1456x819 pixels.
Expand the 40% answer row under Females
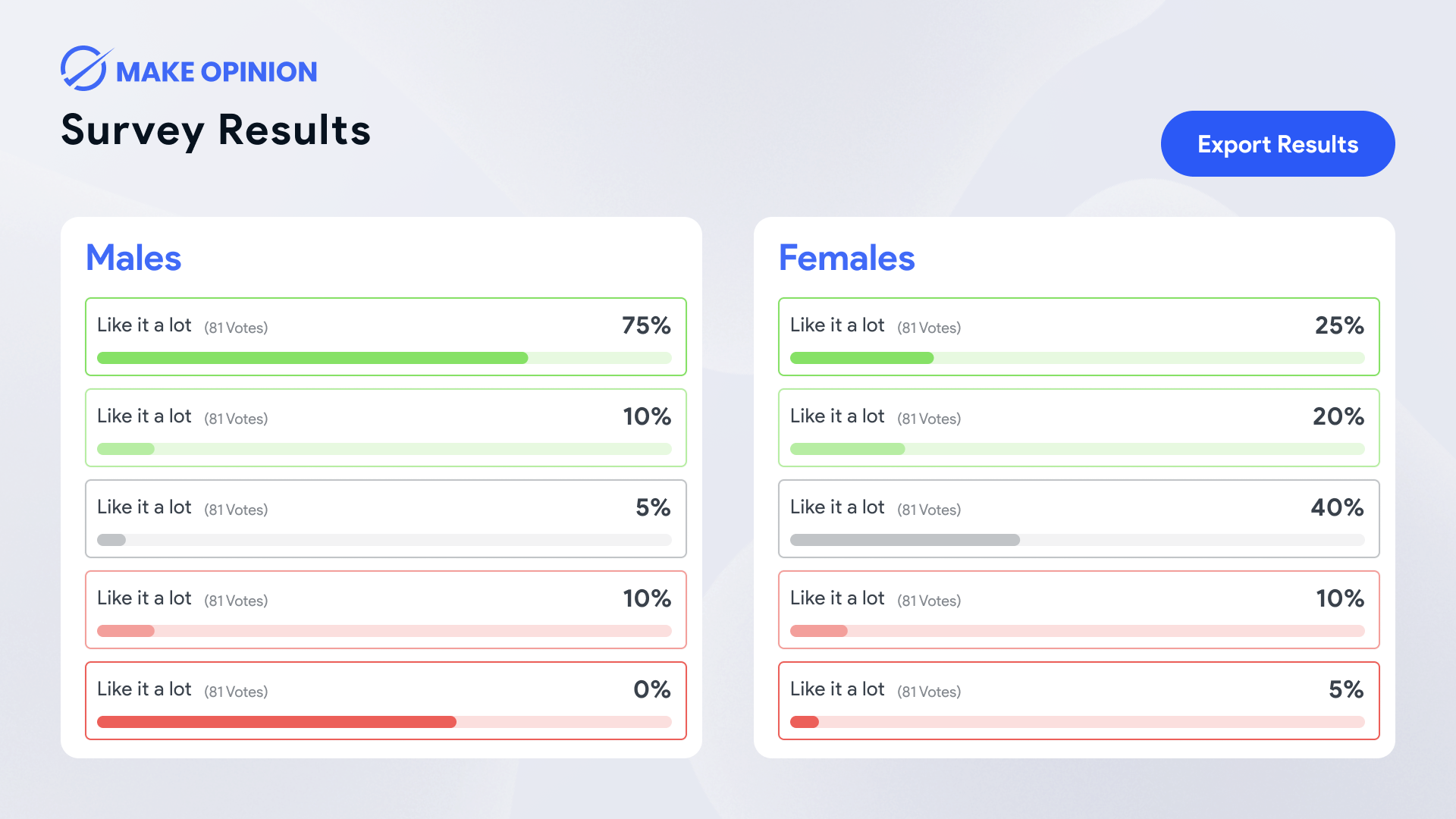pos(1078,518)
